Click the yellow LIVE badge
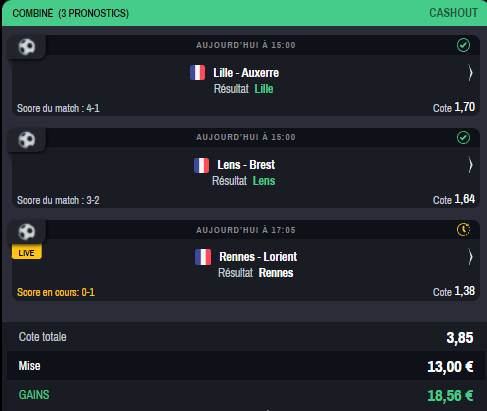The height and width of the screenshot is (411, 487). tap(27, 252)
